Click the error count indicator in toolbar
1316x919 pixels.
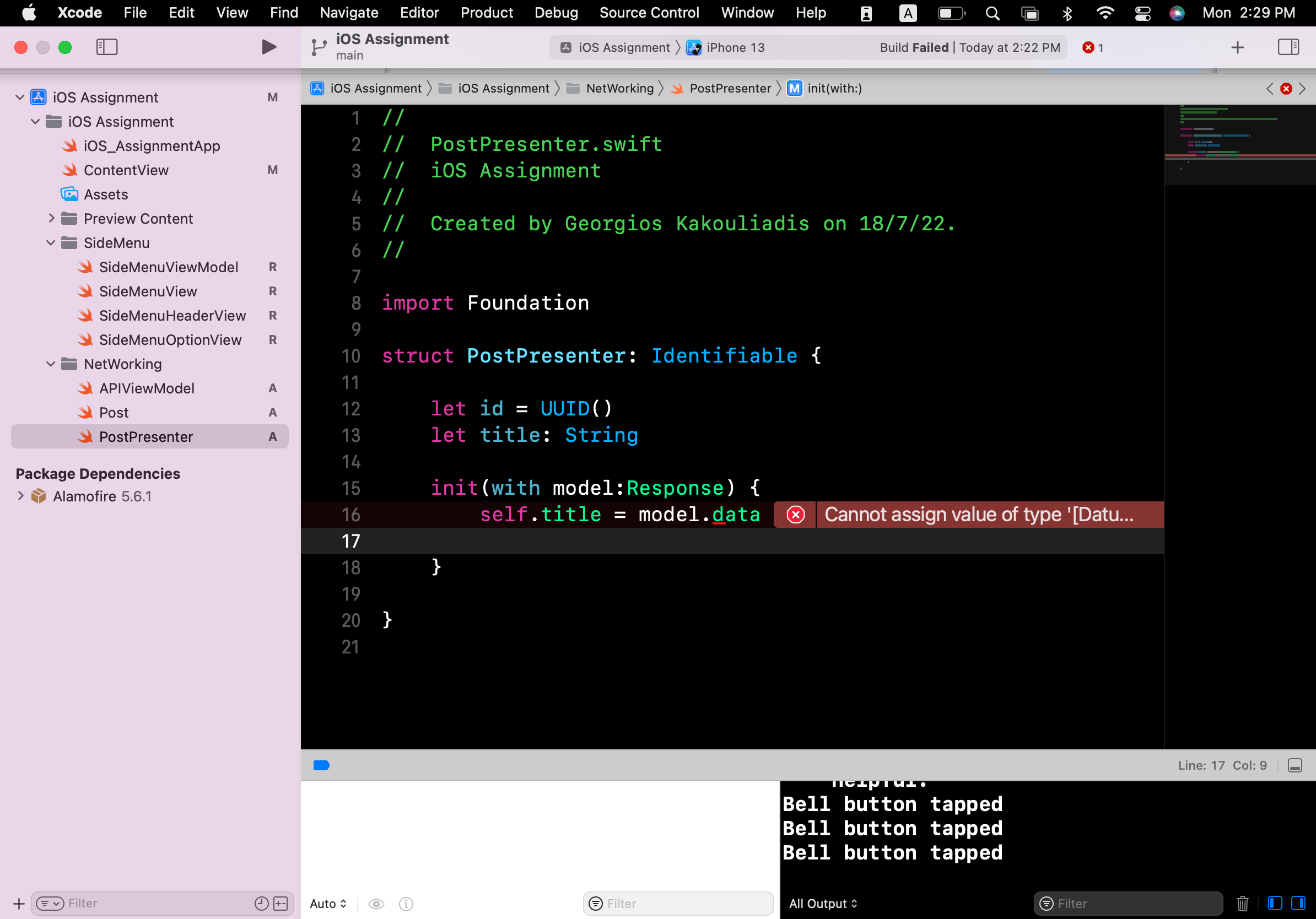pos(1092,47)
